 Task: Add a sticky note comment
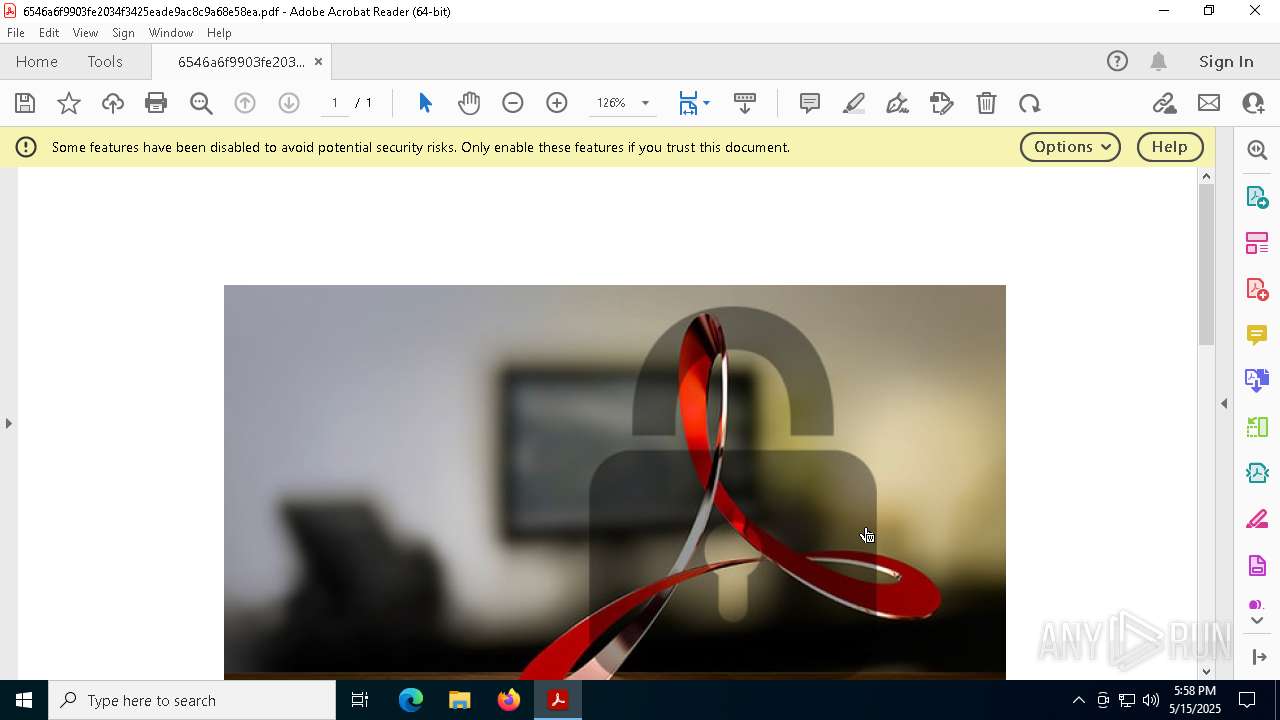point(810,103)
